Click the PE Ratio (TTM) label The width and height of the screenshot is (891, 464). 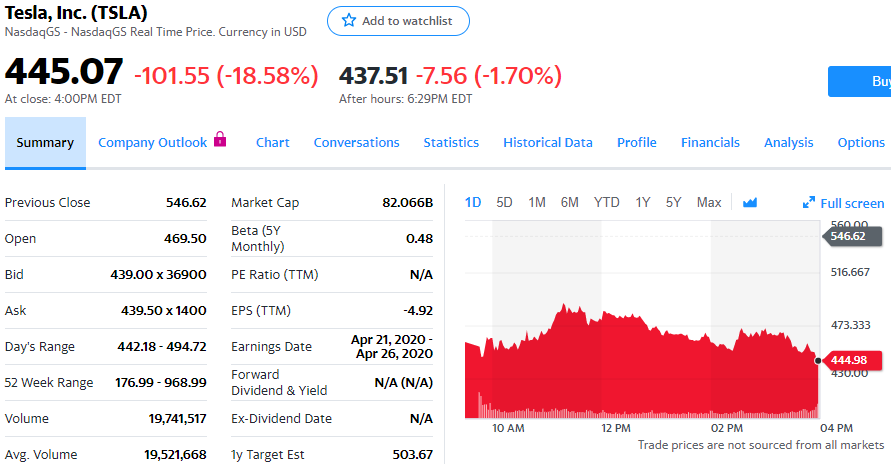pyautogui.click(x=274, y=275)
